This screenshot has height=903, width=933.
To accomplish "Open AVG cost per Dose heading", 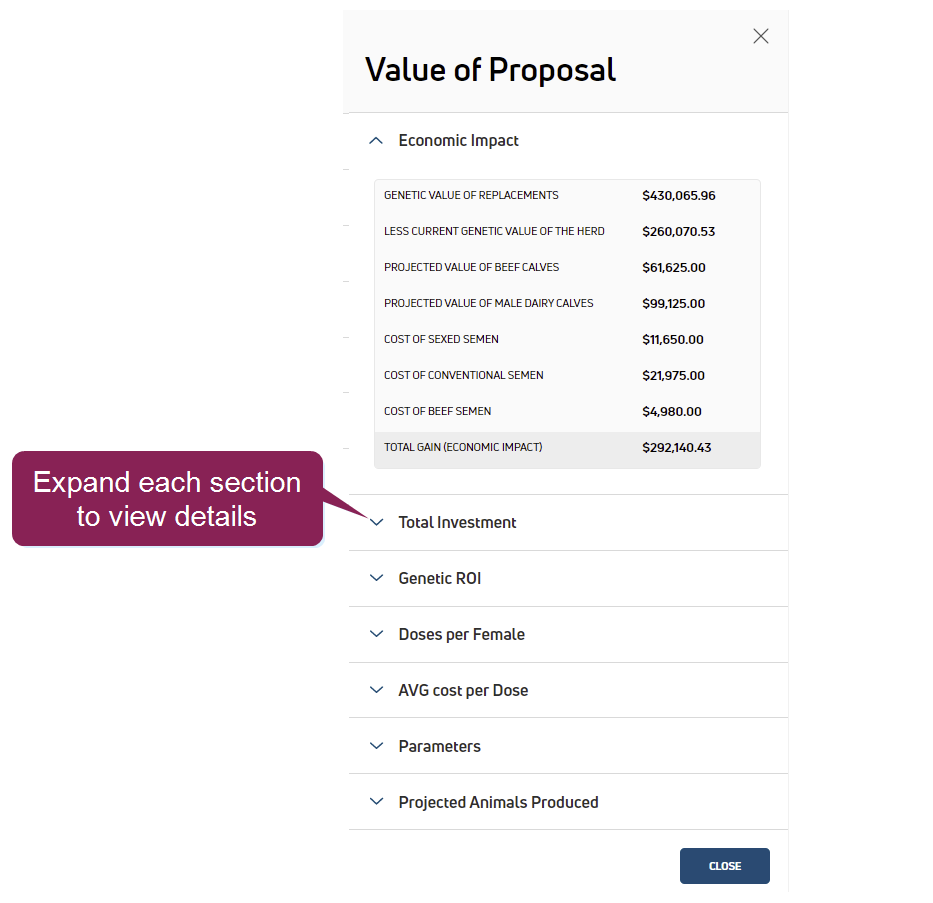I will coord(463,691).
